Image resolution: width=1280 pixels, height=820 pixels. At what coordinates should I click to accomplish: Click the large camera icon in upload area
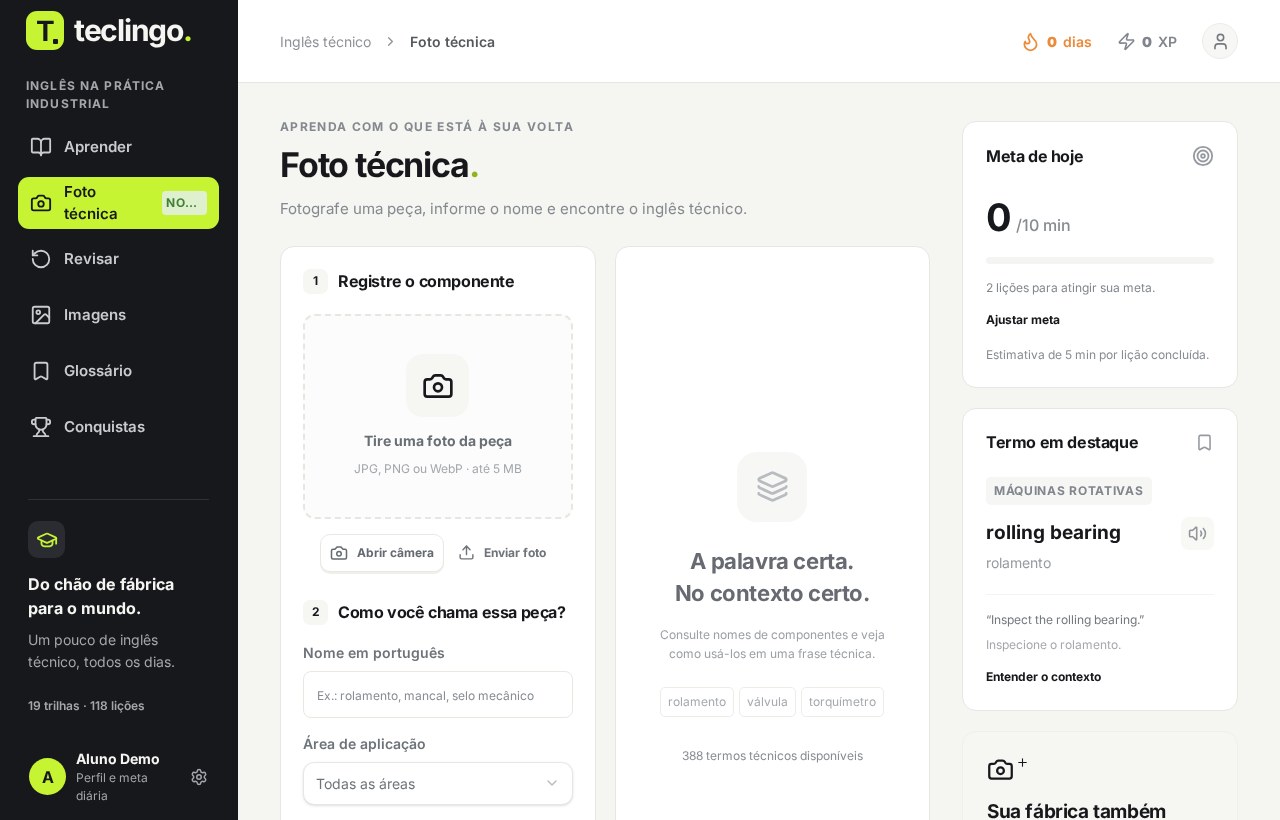[x=438, y=386]
